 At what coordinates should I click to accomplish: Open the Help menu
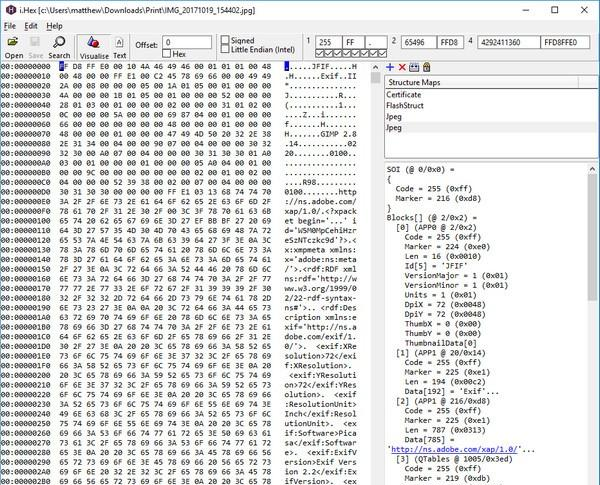click(x=54, y=26)
